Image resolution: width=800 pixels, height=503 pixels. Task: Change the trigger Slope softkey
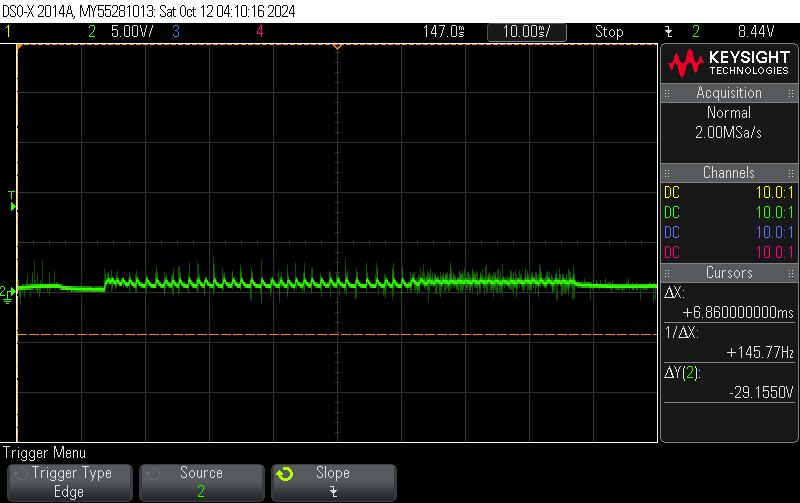click(x=334, y=482)
